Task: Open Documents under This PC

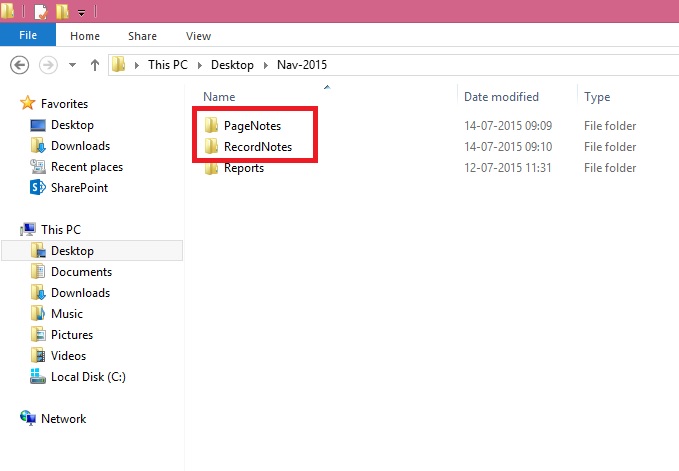Action: (x=81, y=272)
